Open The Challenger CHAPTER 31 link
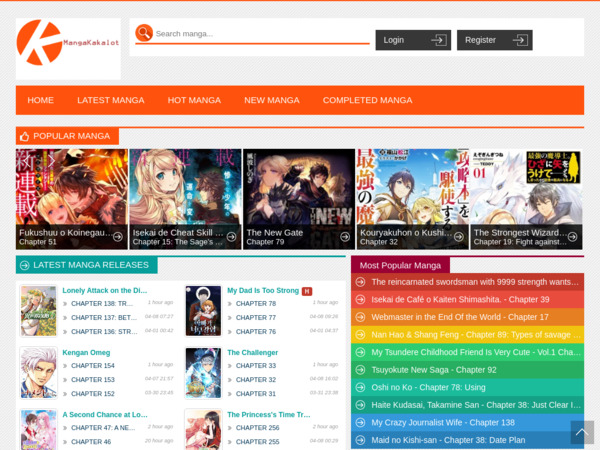600x450 pixels. [256, 394]
